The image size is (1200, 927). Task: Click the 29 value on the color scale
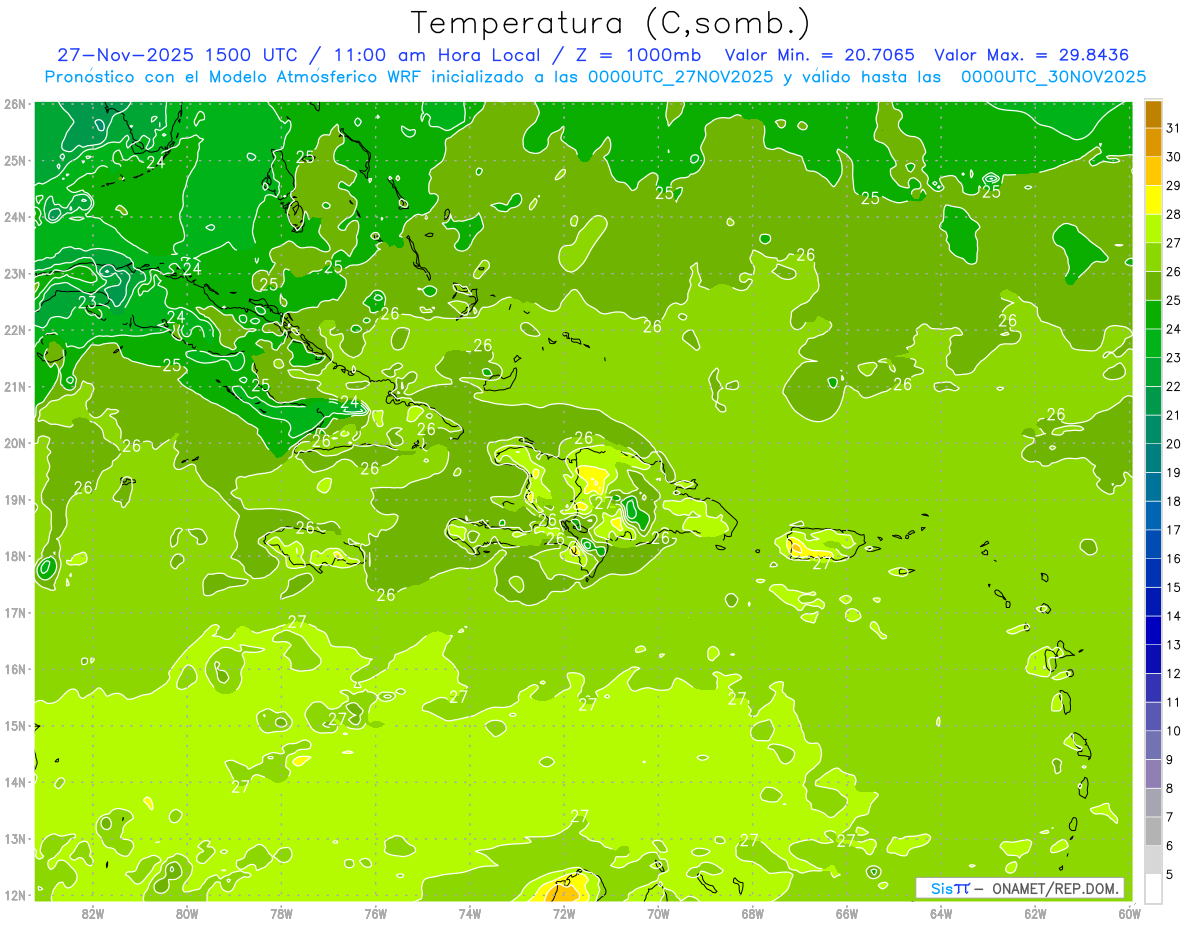tap(1172, 185)
